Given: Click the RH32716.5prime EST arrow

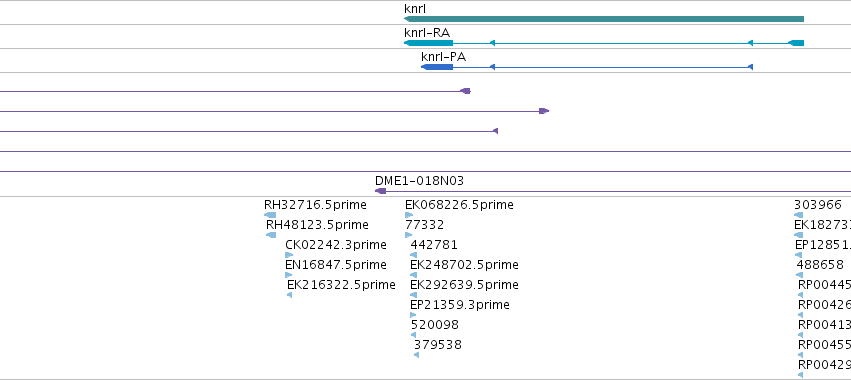Looking at the screenshot, I should (270, 215).
